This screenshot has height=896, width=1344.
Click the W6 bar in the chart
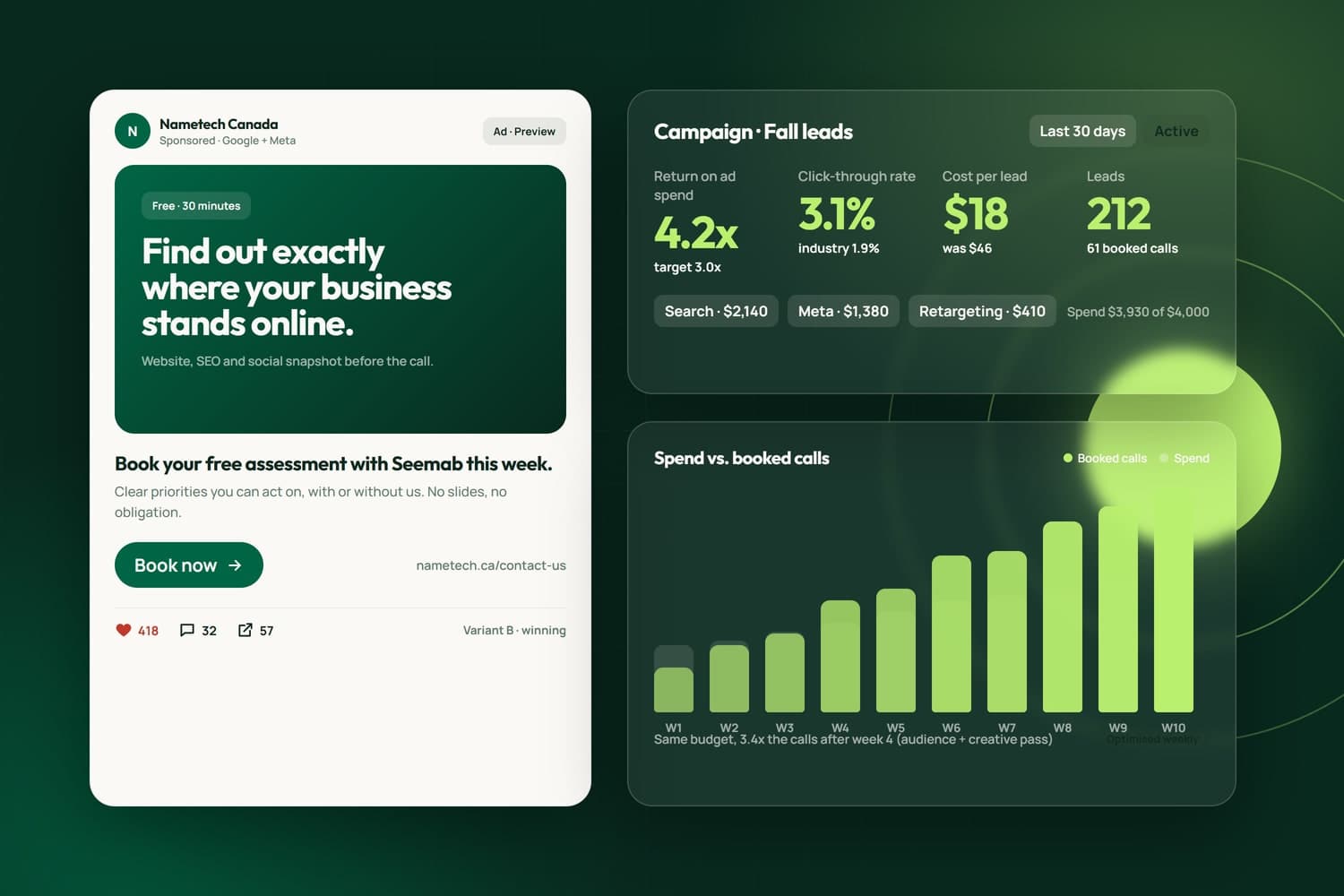click(x=952, y=633)
